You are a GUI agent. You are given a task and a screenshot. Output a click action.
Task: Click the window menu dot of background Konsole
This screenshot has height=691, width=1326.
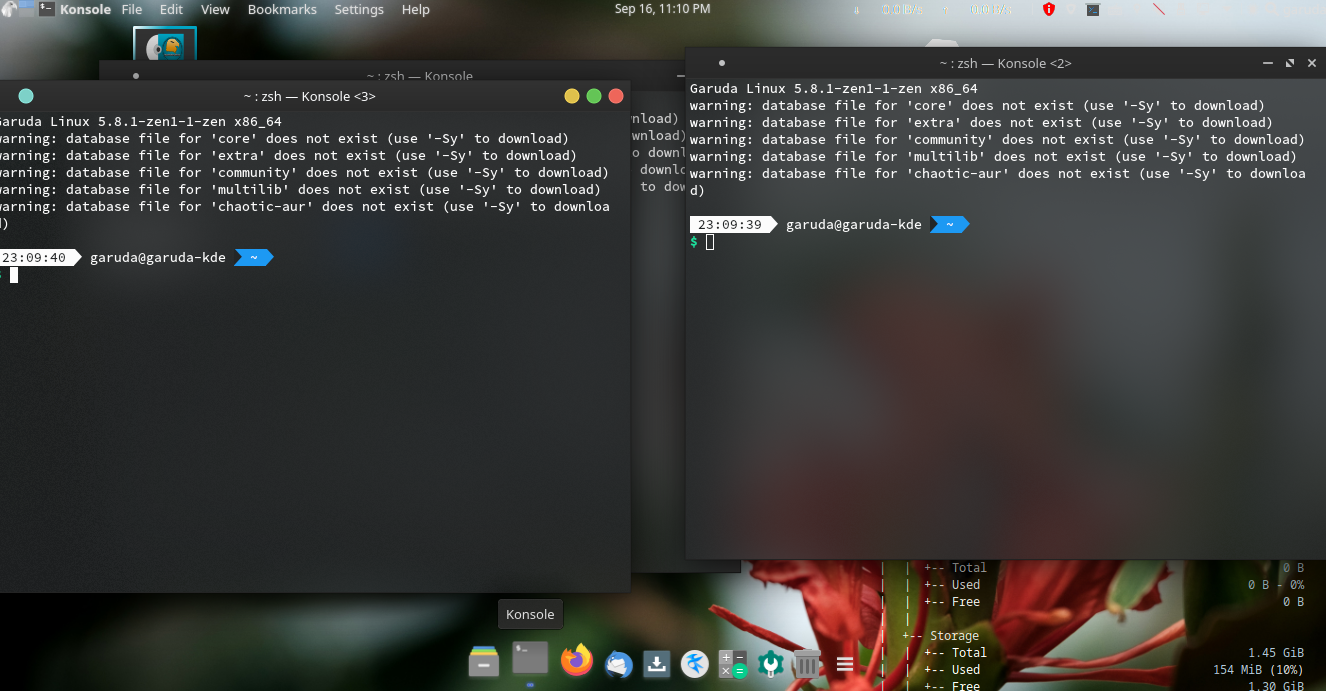coord(136,75)
